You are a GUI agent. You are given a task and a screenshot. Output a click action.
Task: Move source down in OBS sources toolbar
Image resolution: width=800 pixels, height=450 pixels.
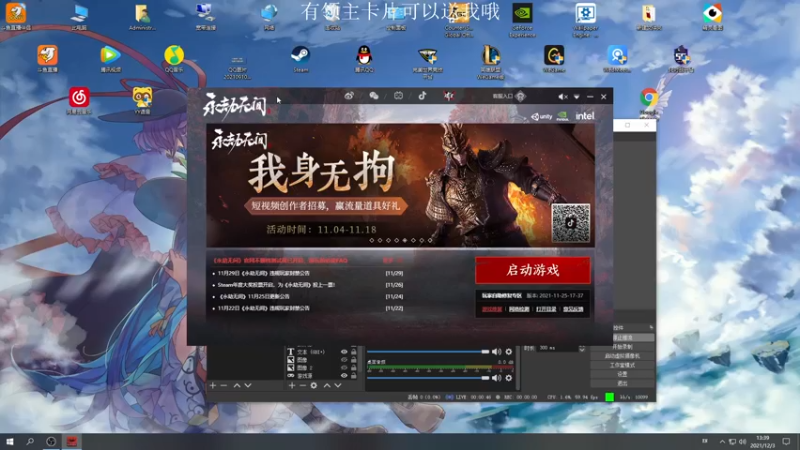pyautogui.click(x=338, y=385)
